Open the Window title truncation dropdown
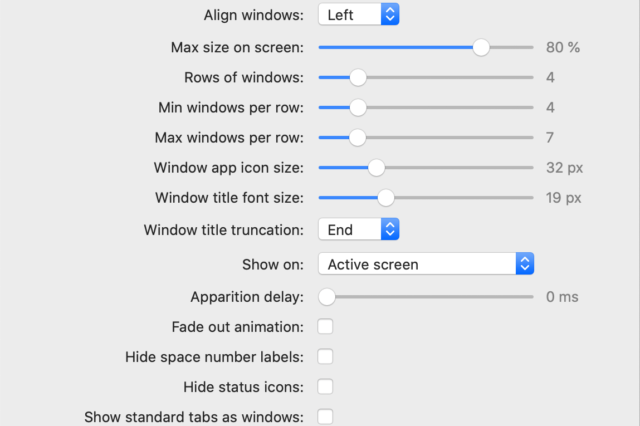Screen dimensions: 640x426 tap(358, 230)
